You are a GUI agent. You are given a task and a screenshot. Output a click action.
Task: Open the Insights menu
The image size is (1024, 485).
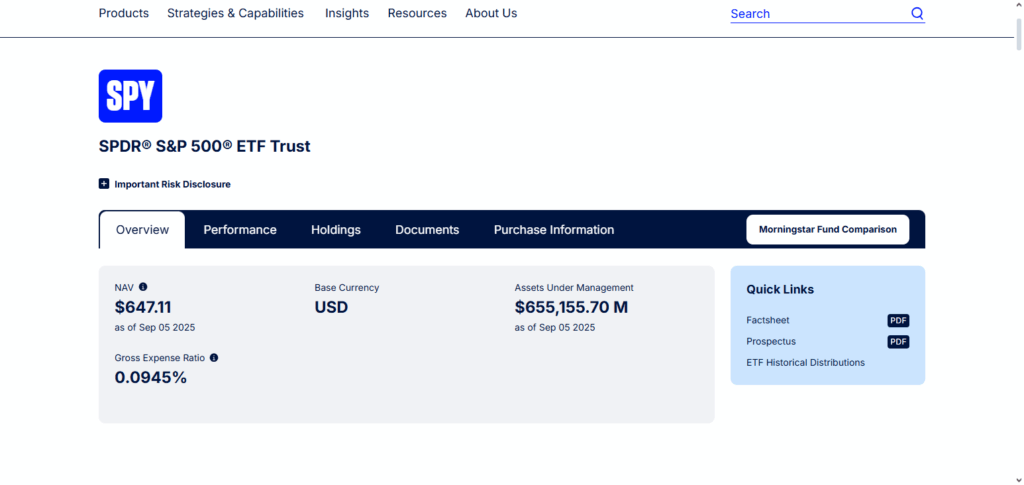coord(347,13)
